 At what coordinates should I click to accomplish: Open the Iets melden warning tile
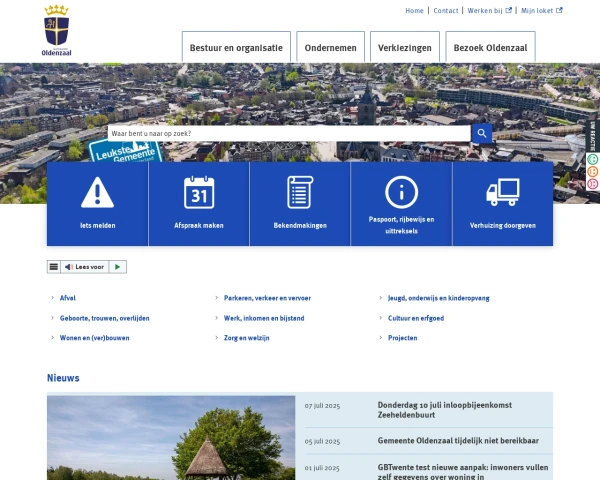click(98, 204)
